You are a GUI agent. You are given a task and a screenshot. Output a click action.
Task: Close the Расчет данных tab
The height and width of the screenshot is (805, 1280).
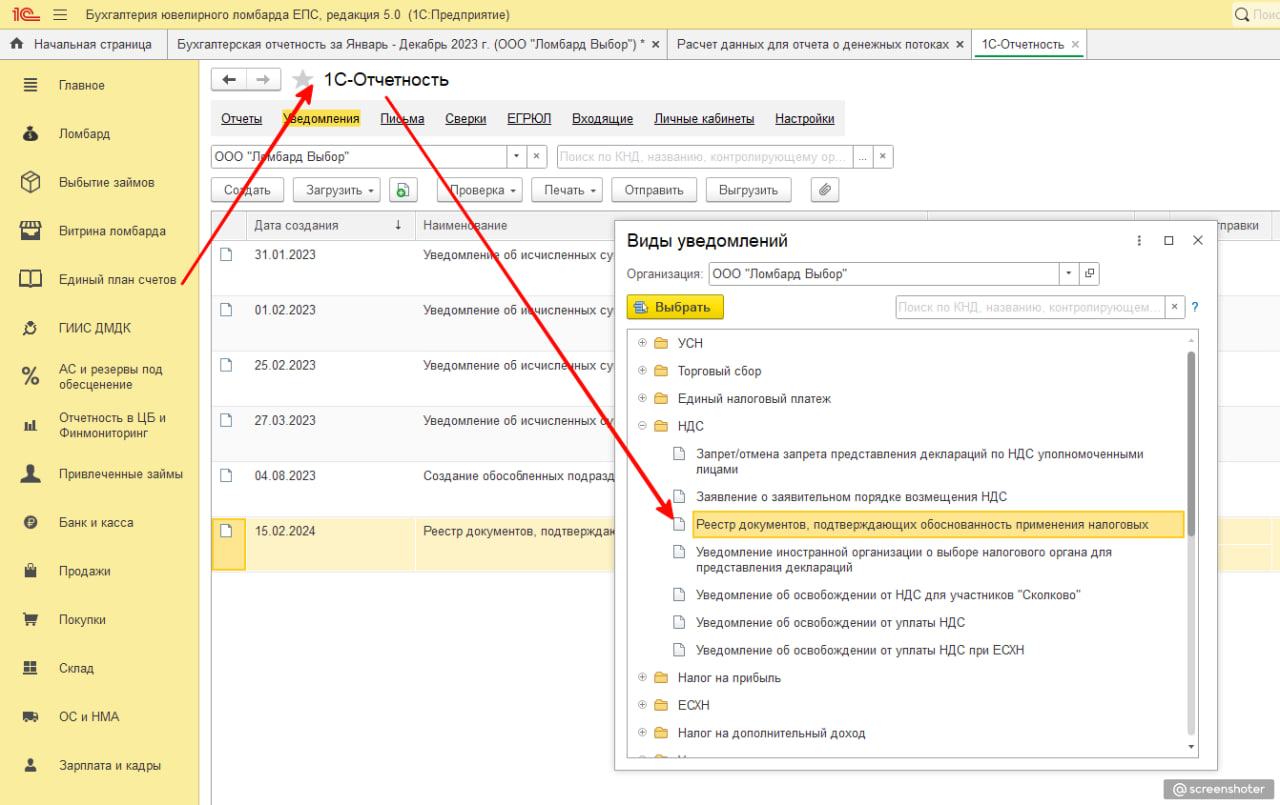tap(960, 44)
